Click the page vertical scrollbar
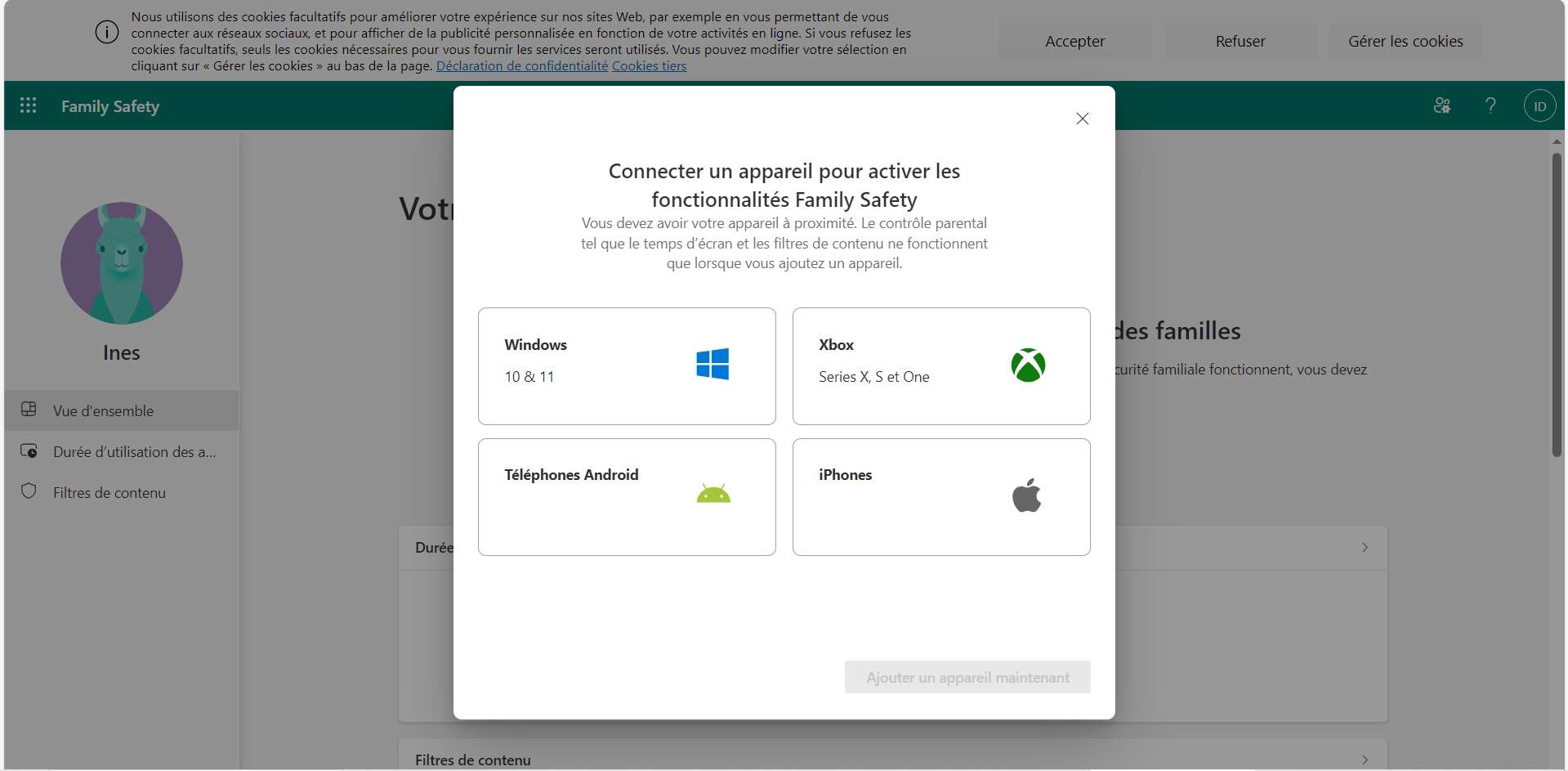The height and width of the screenshot is (771, 1568). pos(1557,304)
